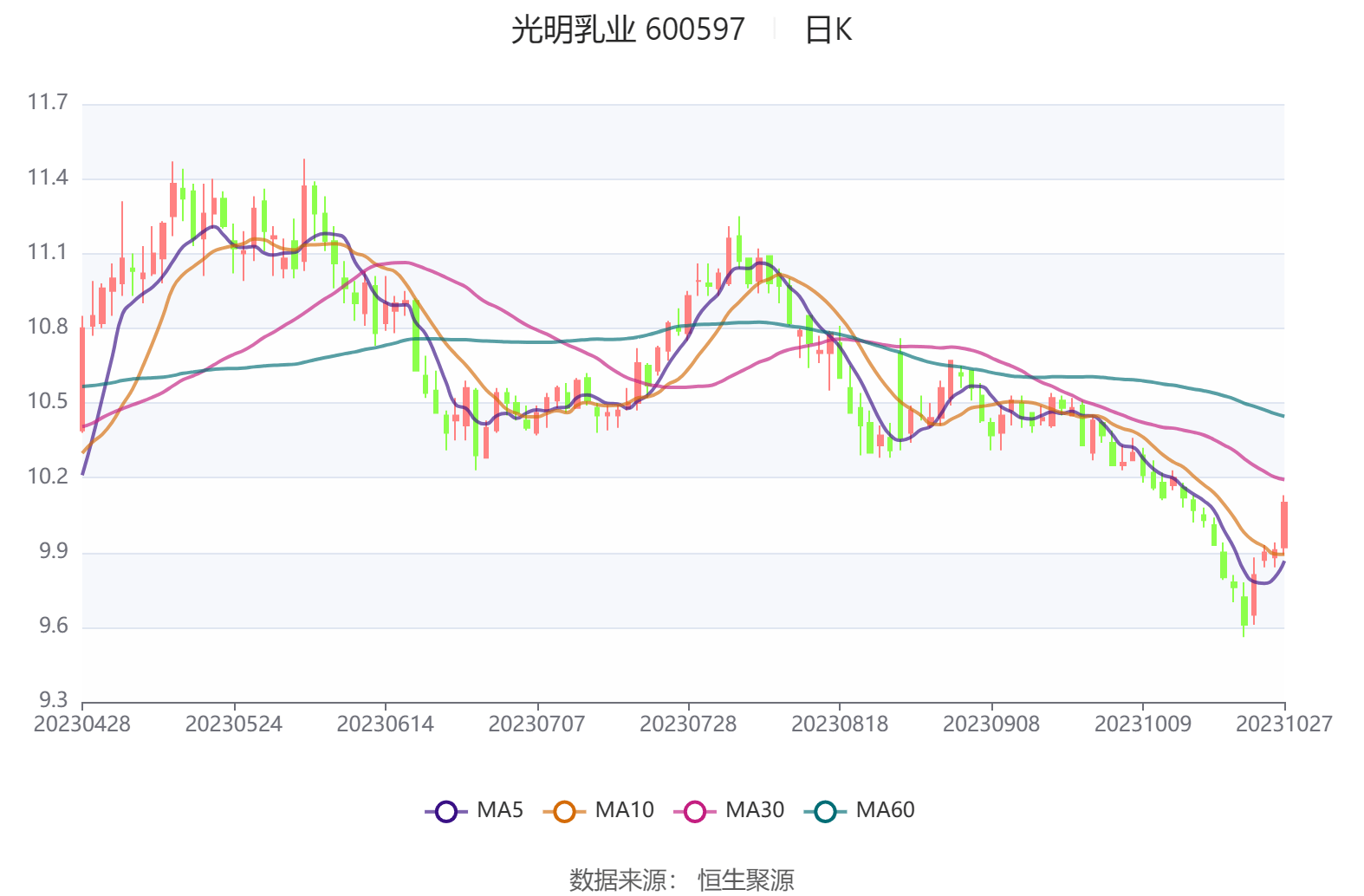Click the 20230818 x-axis date label
The width and height of the screenshot is (1364, 896).
840,724
